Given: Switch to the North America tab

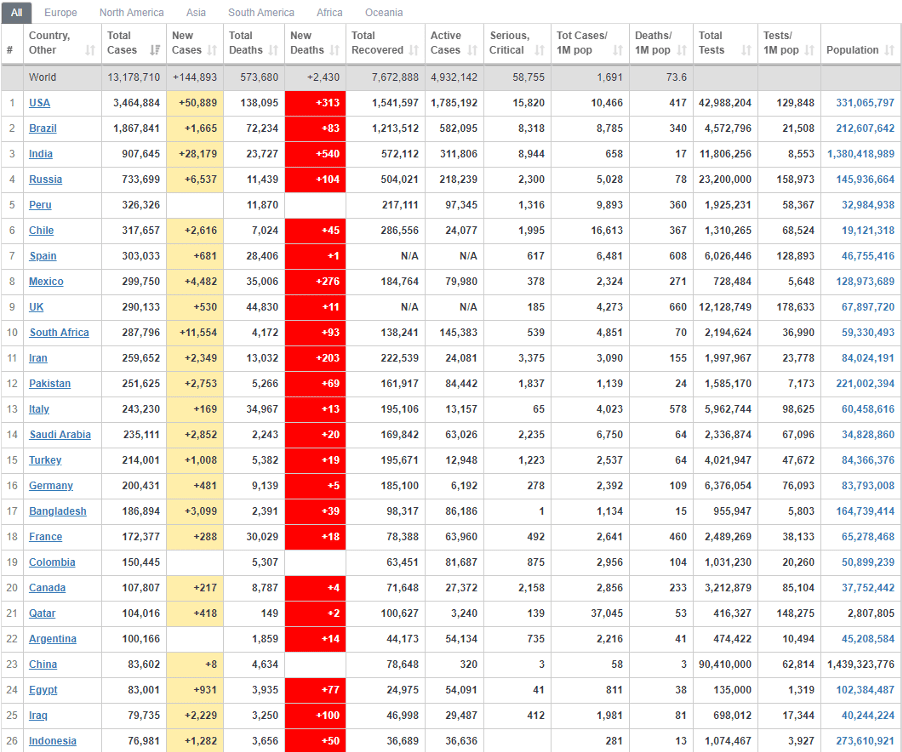Looking at the screenshot, I should click(x=131, y=12).
